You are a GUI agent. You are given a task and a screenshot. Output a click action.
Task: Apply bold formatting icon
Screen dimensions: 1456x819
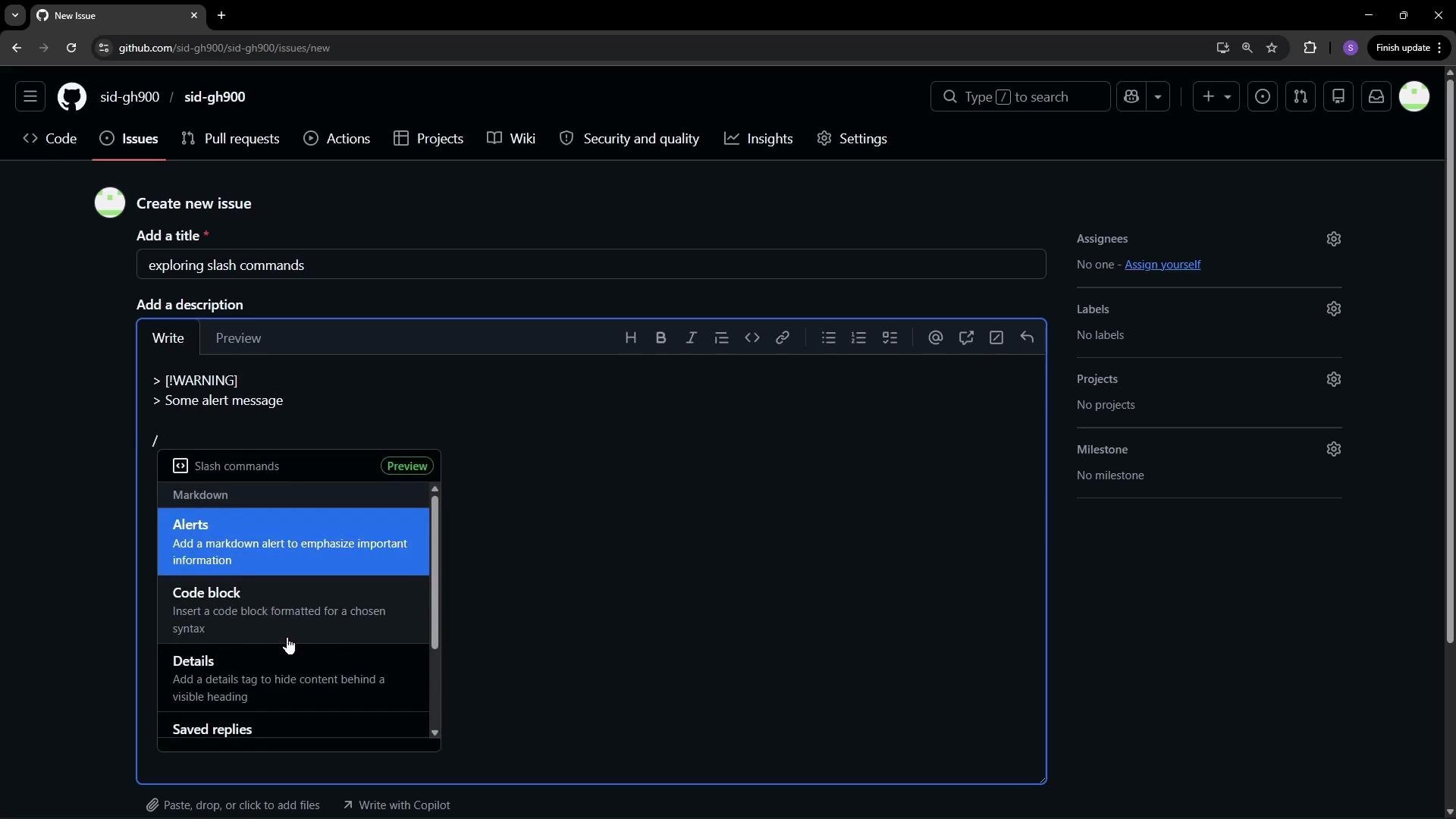click(x=661, y=338)
